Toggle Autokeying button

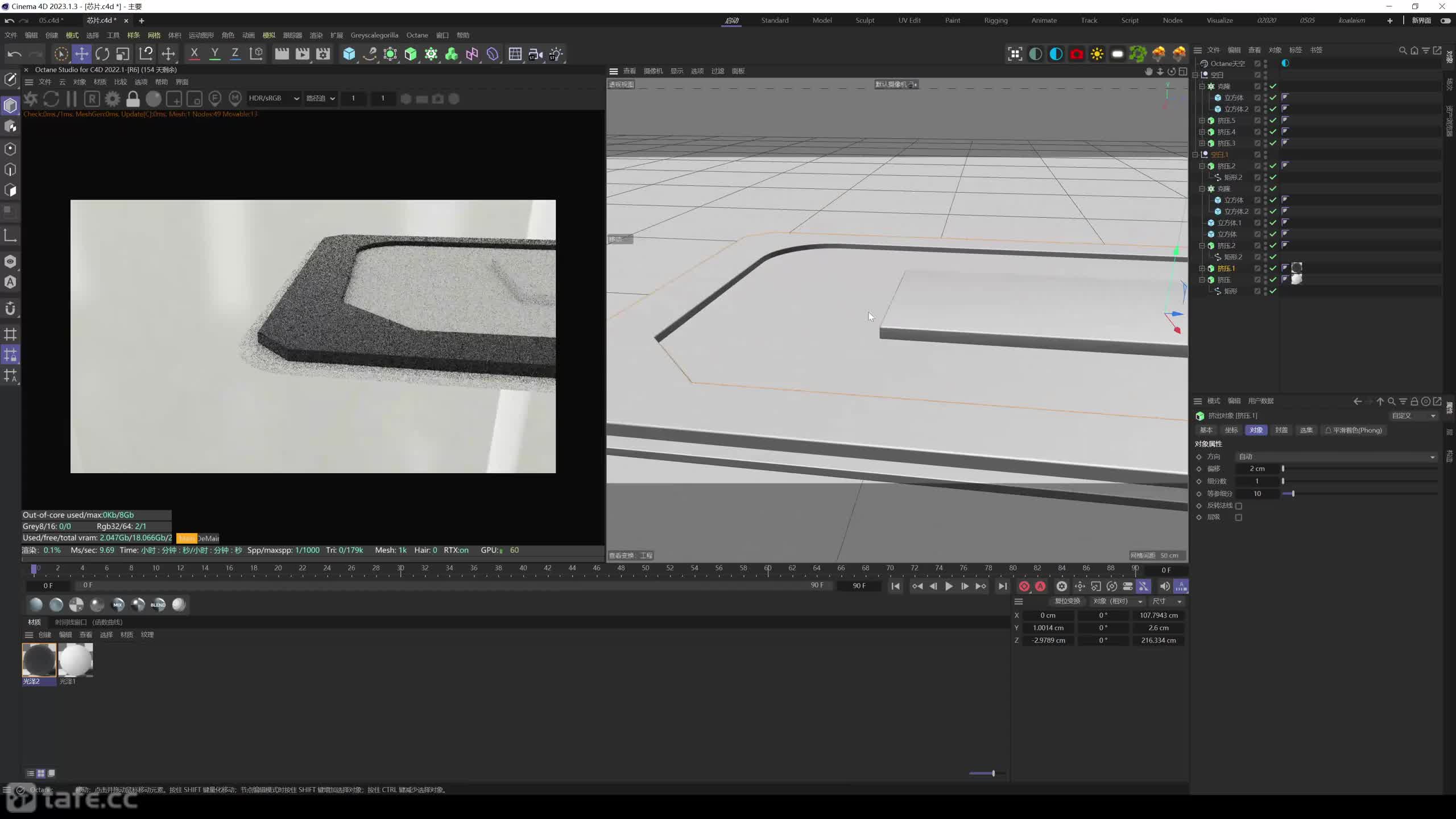(1040, 586)
